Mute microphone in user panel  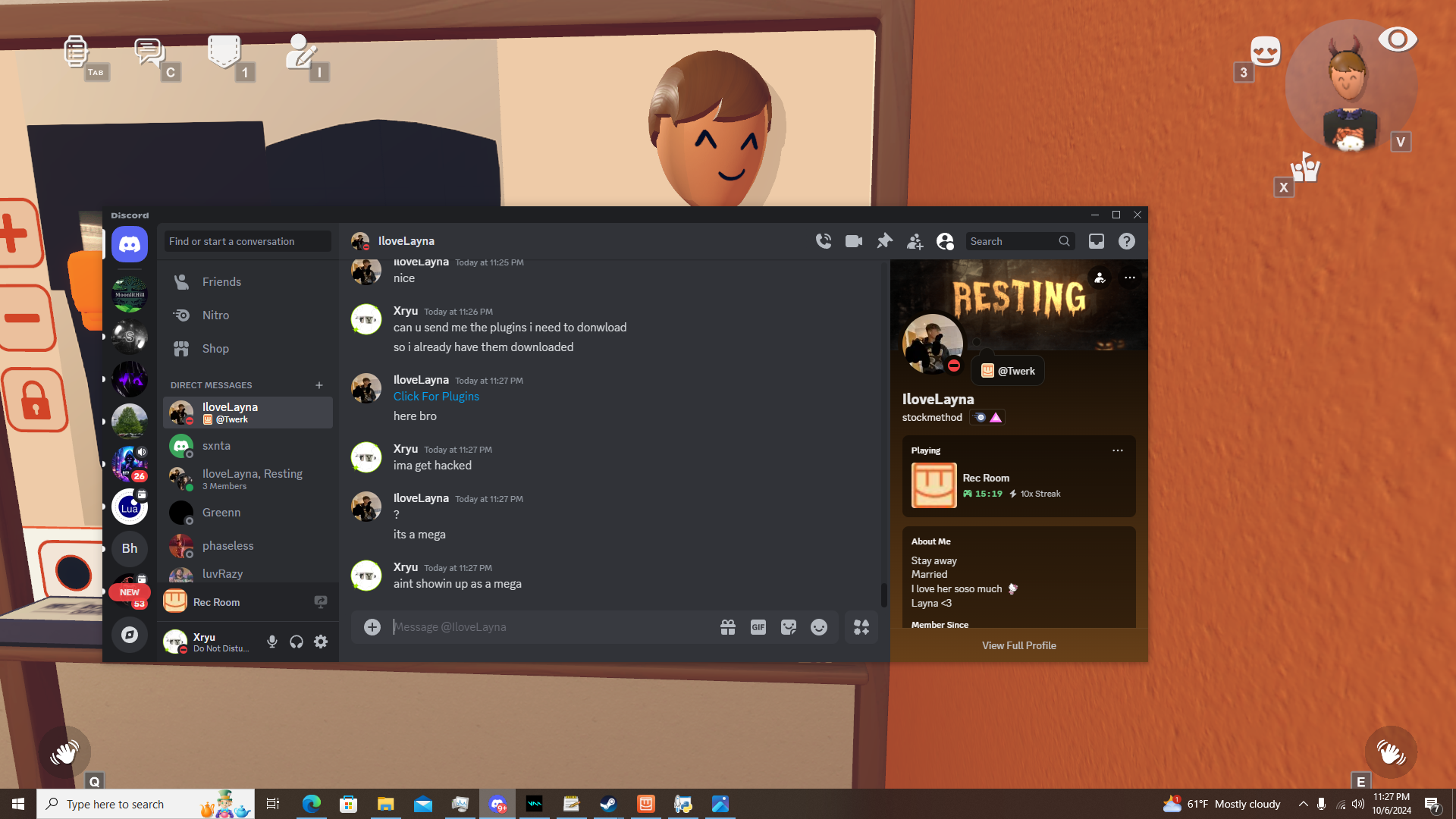pyautogui.click(x=272, y=642)
